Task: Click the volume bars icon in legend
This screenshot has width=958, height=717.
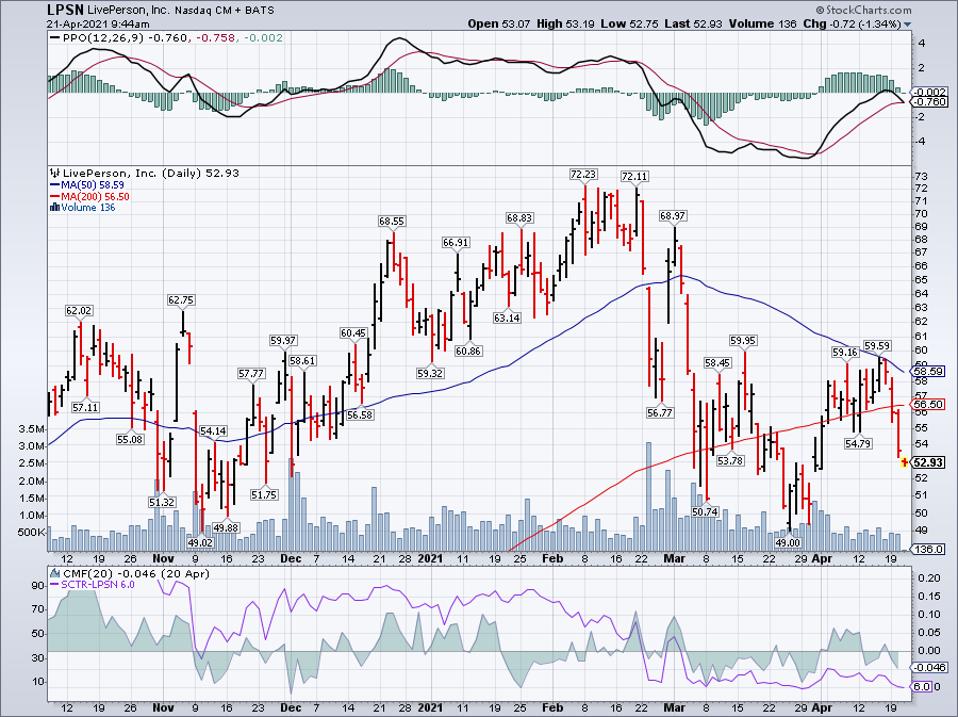Action: point(54,208)
